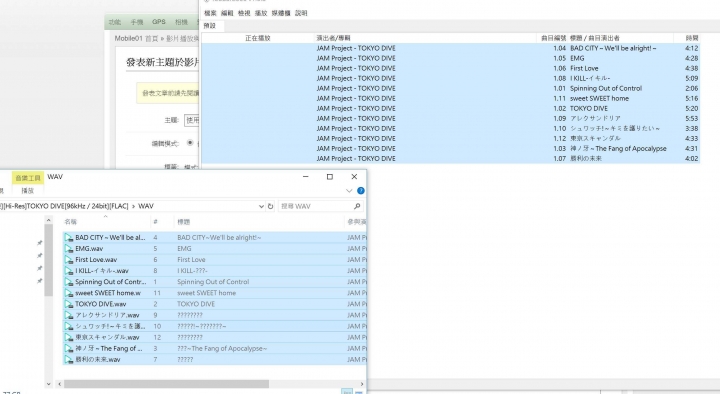The width and height of the screenshot is (720, 394).
Task: Select the 東京スキャンダル.wav file icon
Action: click(x=69, y=337)
